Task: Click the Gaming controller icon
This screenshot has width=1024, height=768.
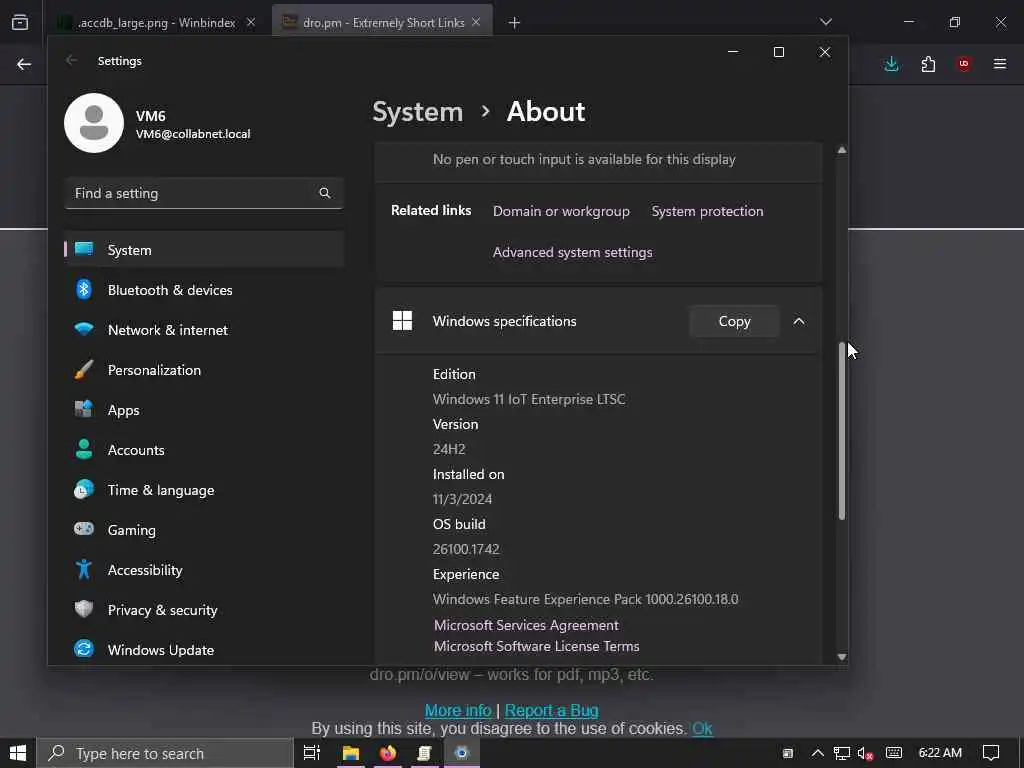Action: point(84,528)
